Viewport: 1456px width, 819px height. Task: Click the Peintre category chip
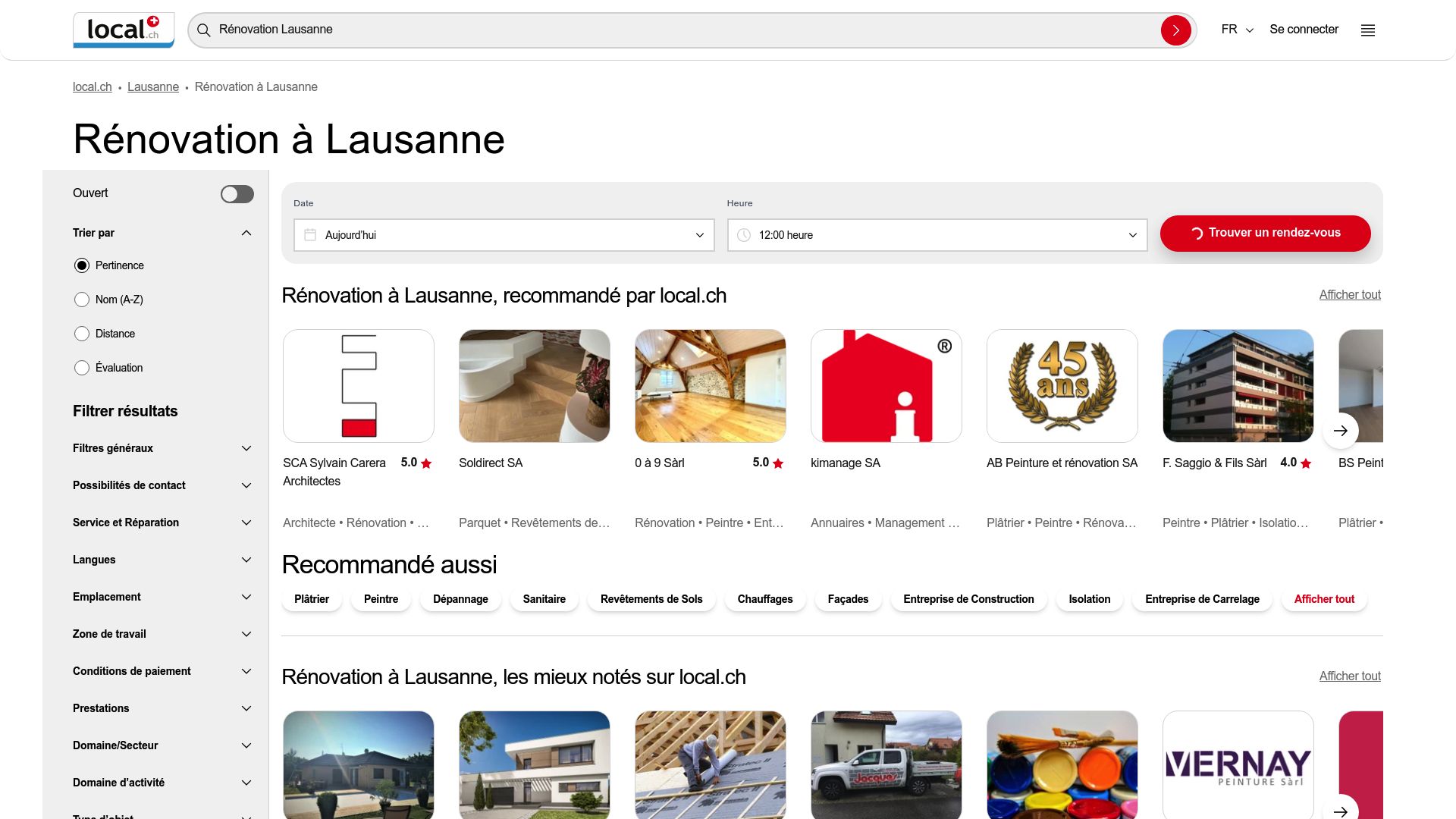[x=381, y=599]
